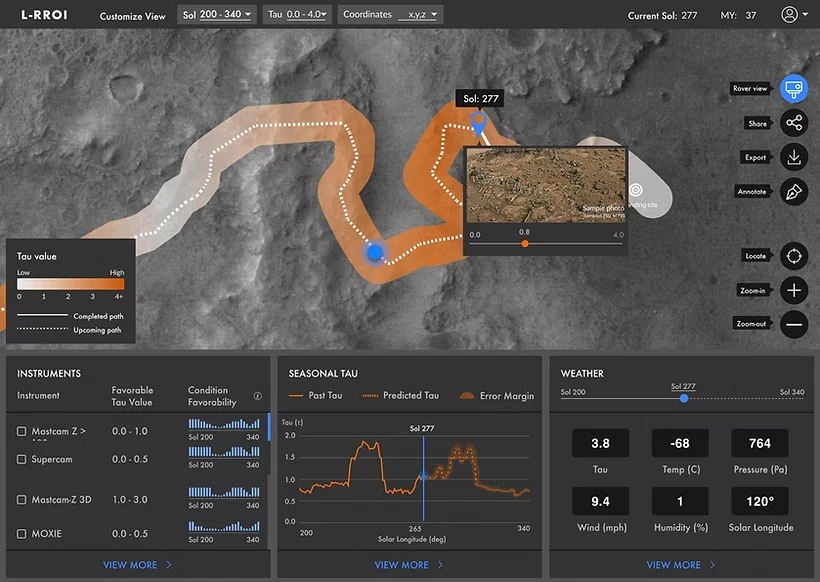Expand Mastcam Z row arrow

point(83,431)
